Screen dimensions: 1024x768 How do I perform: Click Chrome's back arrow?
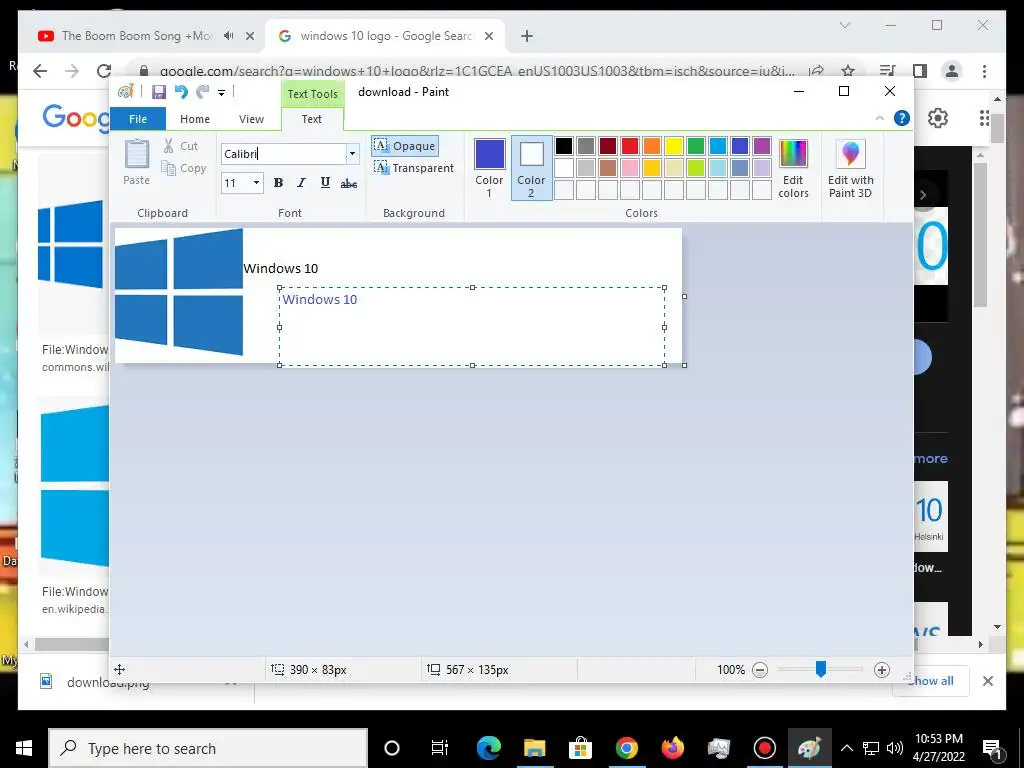tap(40, 71)
